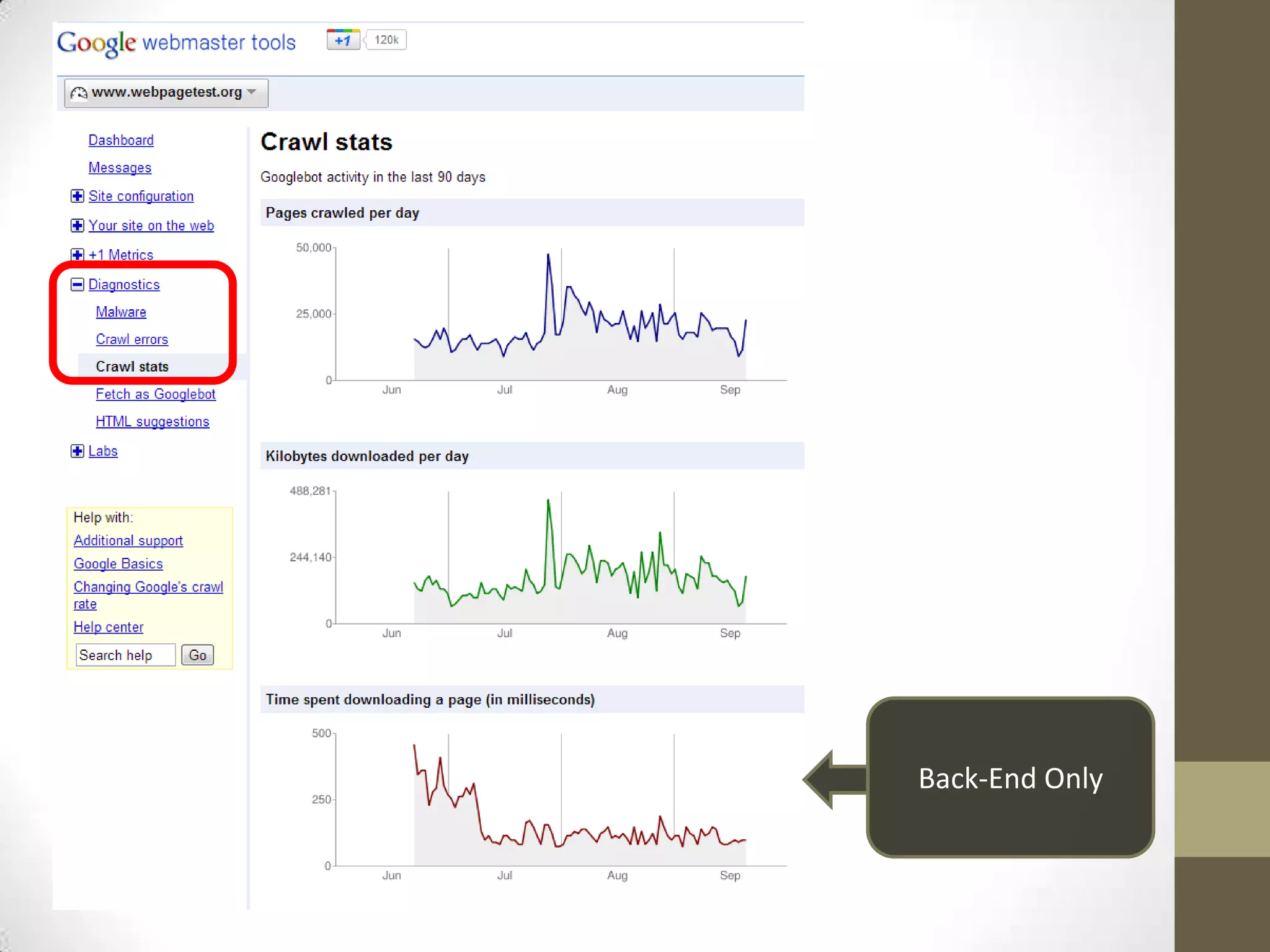Click the 120k share count bubble
Viewport: 1270px width, 952px height.
[x=386, y=40]
